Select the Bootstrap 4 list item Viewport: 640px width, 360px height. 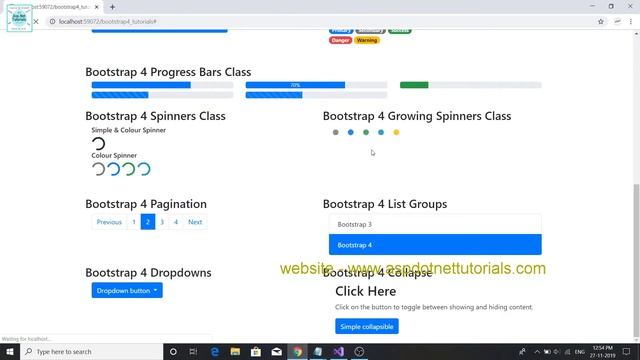pos(435,244)
